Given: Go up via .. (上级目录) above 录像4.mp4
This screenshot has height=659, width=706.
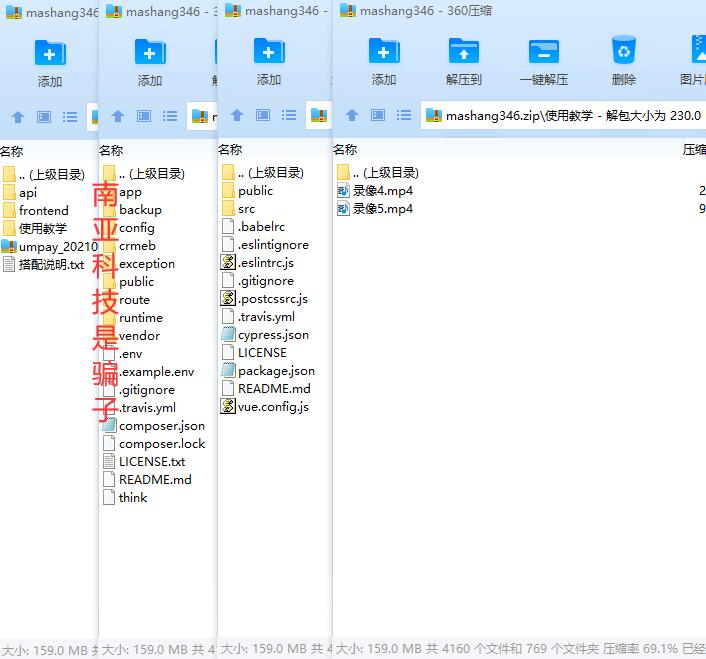Looking at the screenshot, I should tap(390, 173).
